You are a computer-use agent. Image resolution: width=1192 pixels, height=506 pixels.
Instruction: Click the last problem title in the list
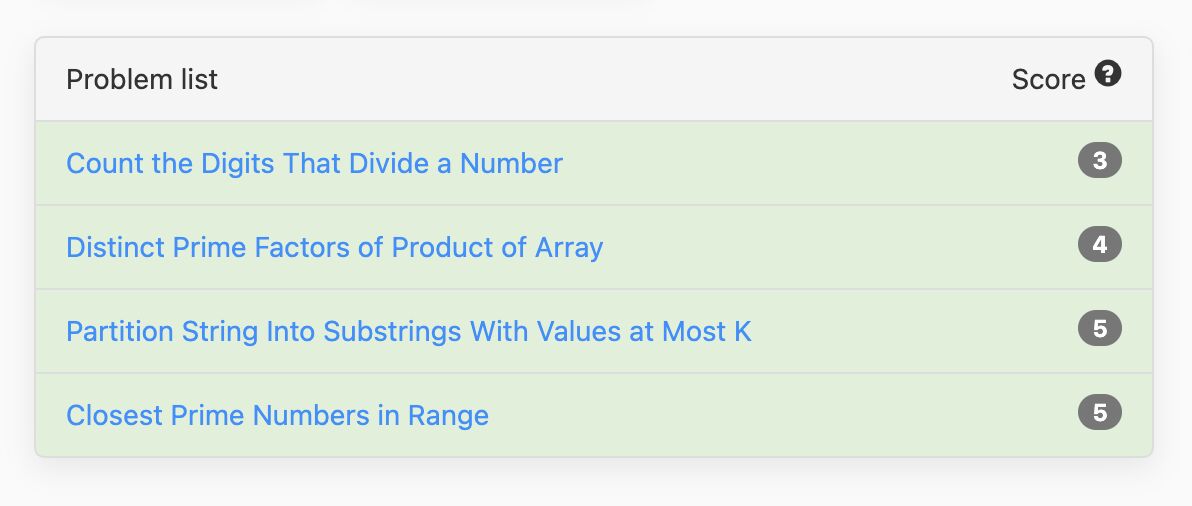pyautogui.click(x=277, y=415)
